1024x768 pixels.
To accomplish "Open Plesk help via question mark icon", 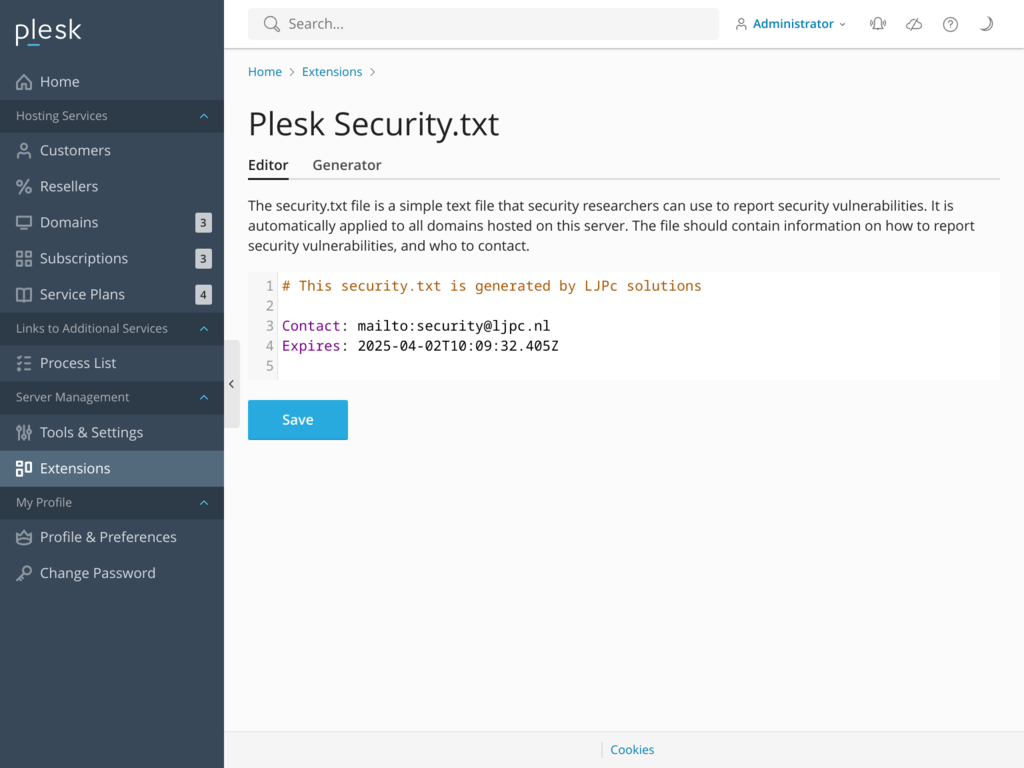I will 949,24.
